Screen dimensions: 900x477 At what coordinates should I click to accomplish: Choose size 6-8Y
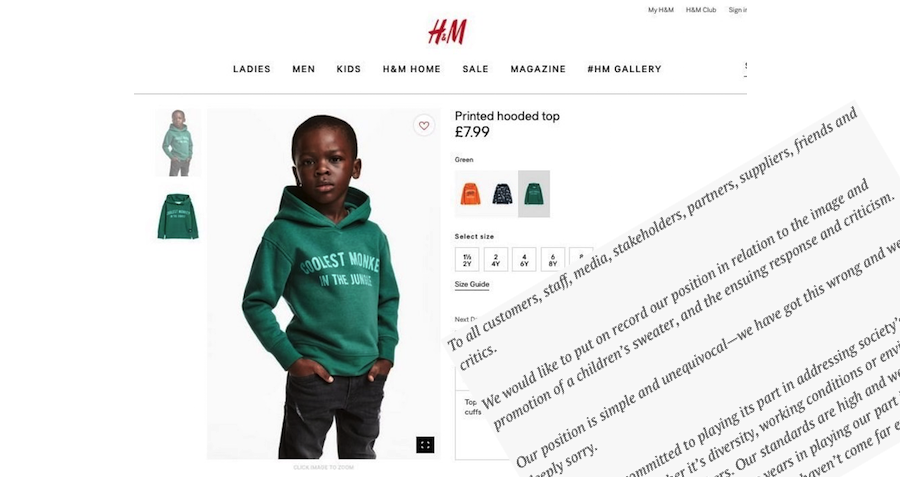553,259
